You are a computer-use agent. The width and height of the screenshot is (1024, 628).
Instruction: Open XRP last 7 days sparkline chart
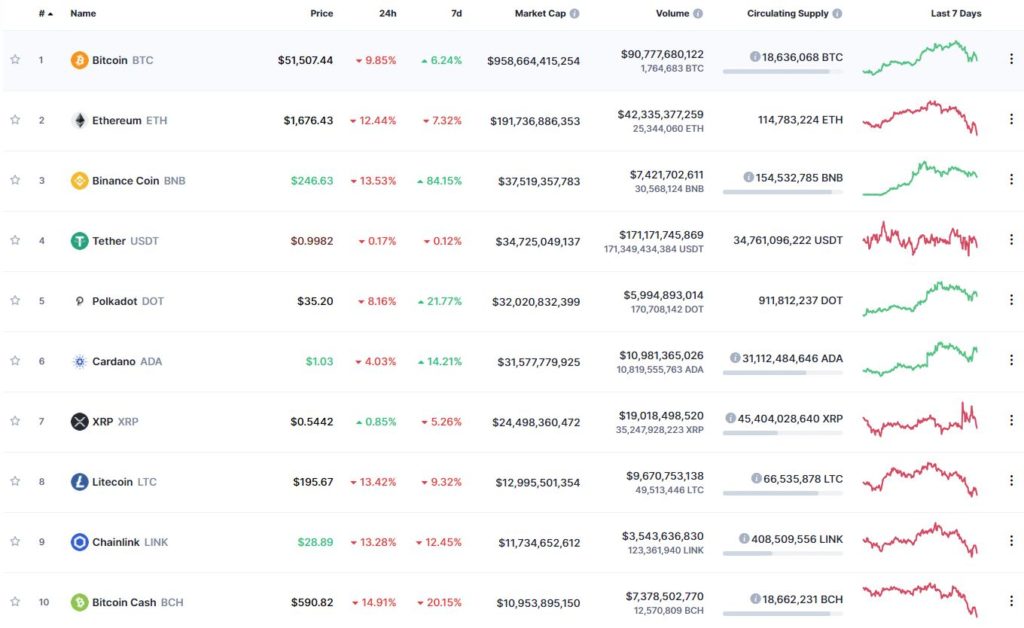[x=920, y=420]
